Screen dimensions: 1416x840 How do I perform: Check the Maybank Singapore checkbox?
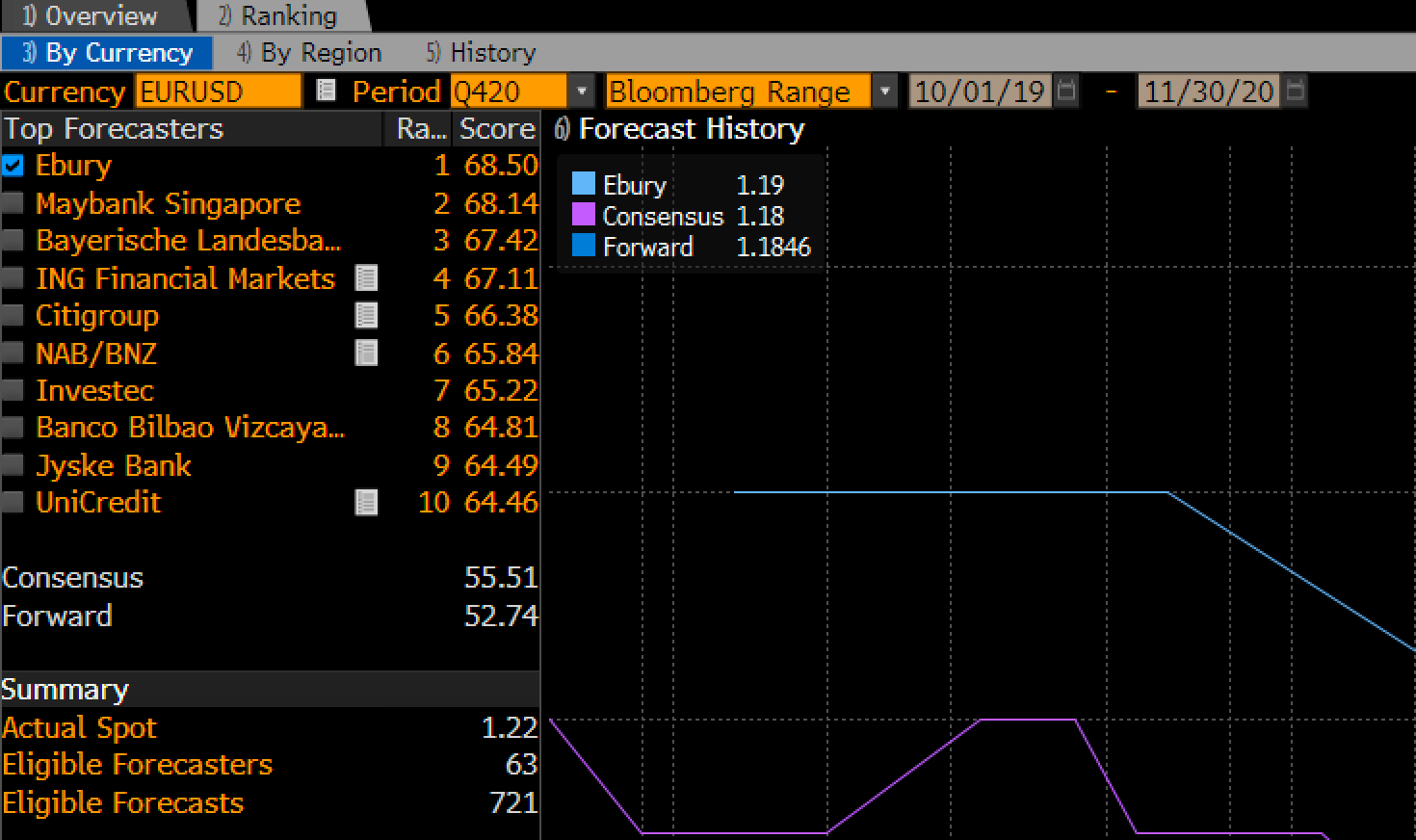coord(13,203)
